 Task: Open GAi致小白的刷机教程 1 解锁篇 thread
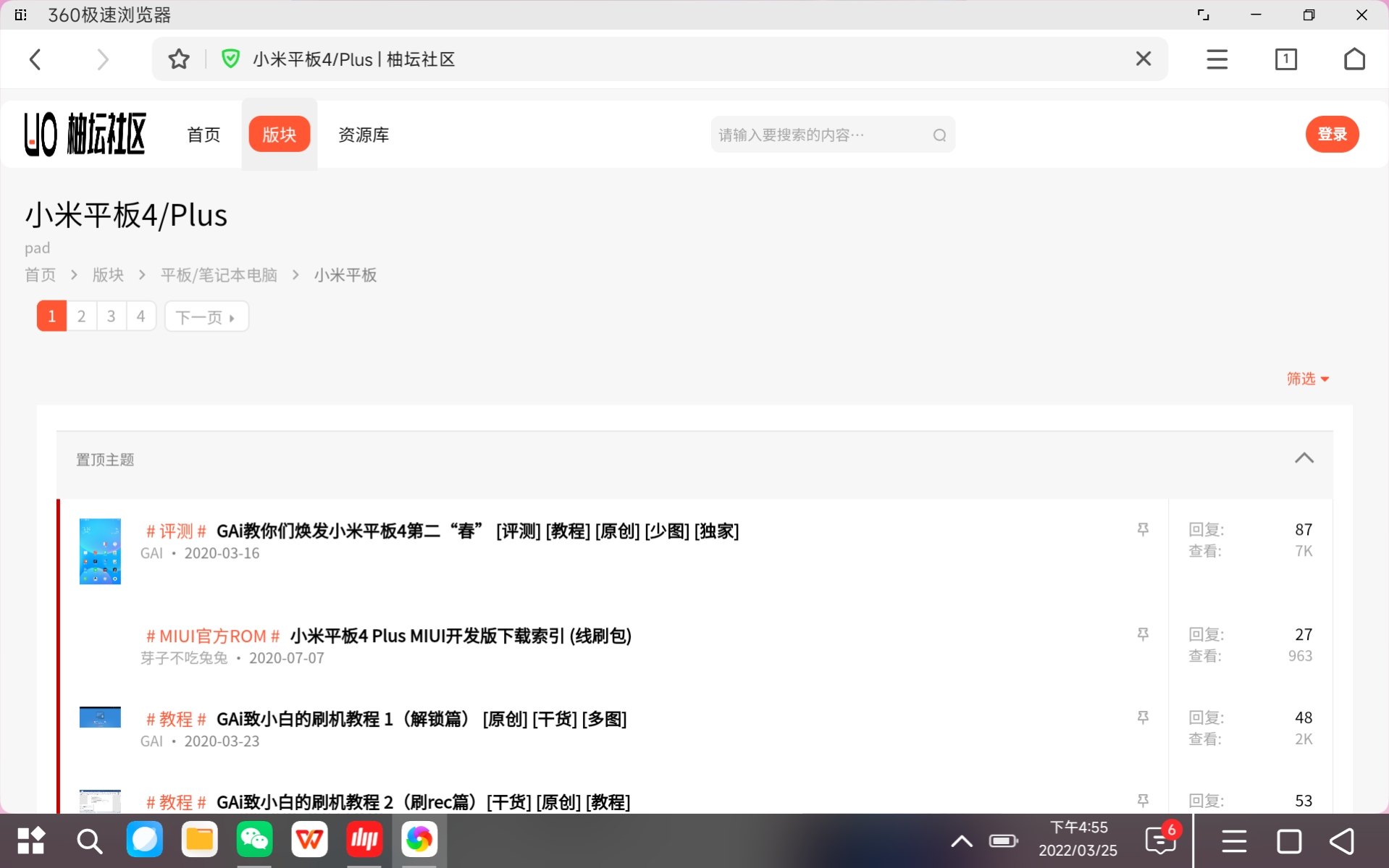point(421,719)
